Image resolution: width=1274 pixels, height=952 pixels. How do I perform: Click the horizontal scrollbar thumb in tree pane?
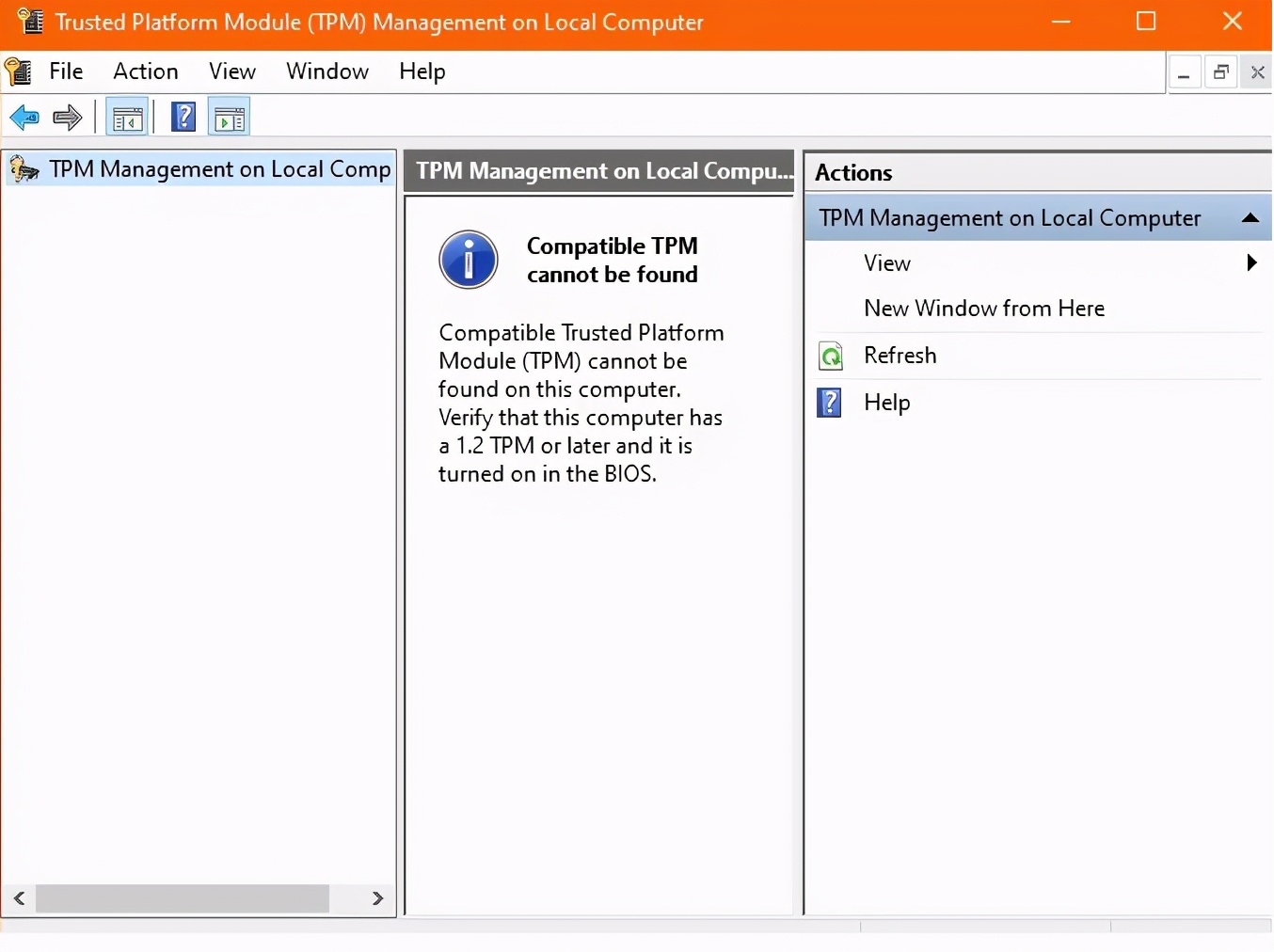click(x=183, y=898)
